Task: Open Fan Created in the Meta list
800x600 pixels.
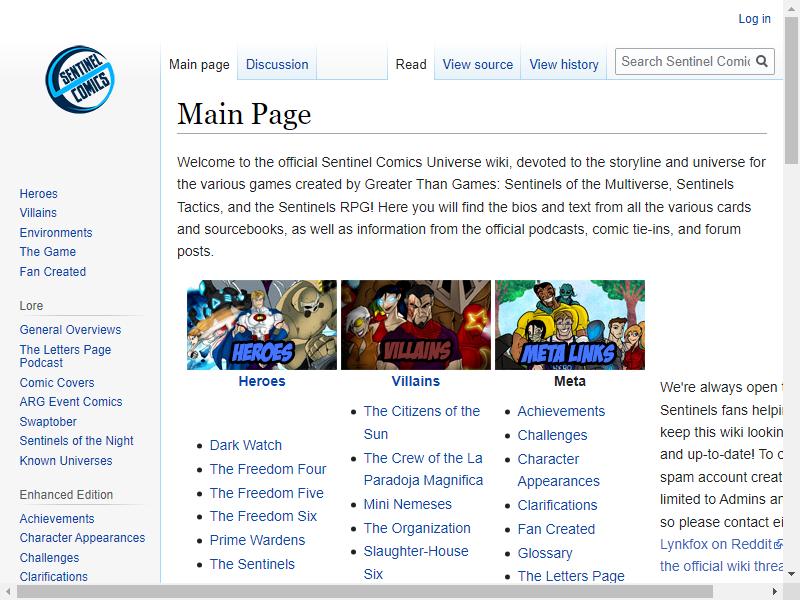Action: click(556, 529)
